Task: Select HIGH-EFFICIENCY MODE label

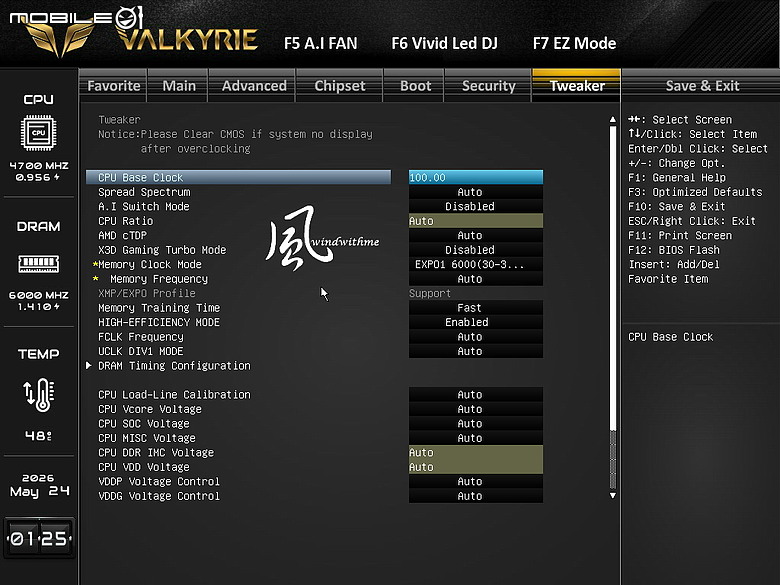Action: coord(159,322)
